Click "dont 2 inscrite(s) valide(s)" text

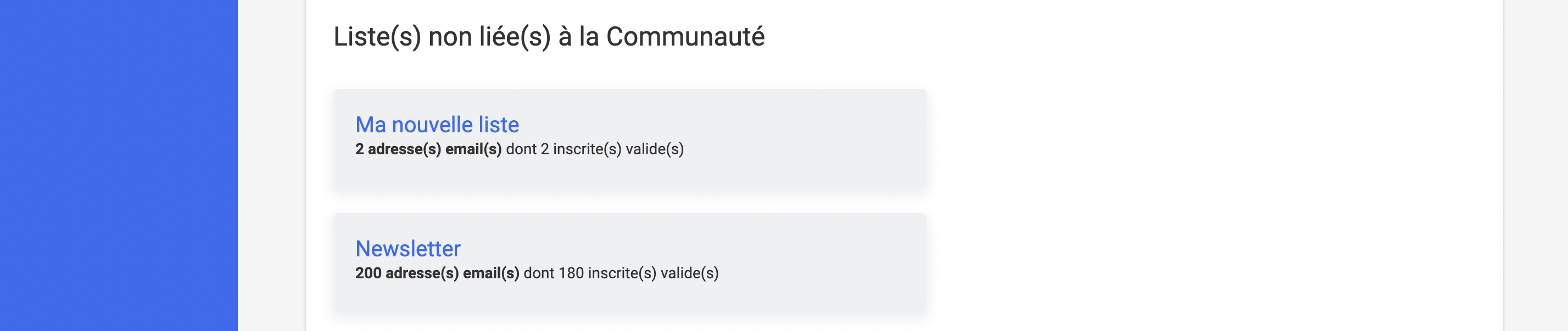click(595, 149)
